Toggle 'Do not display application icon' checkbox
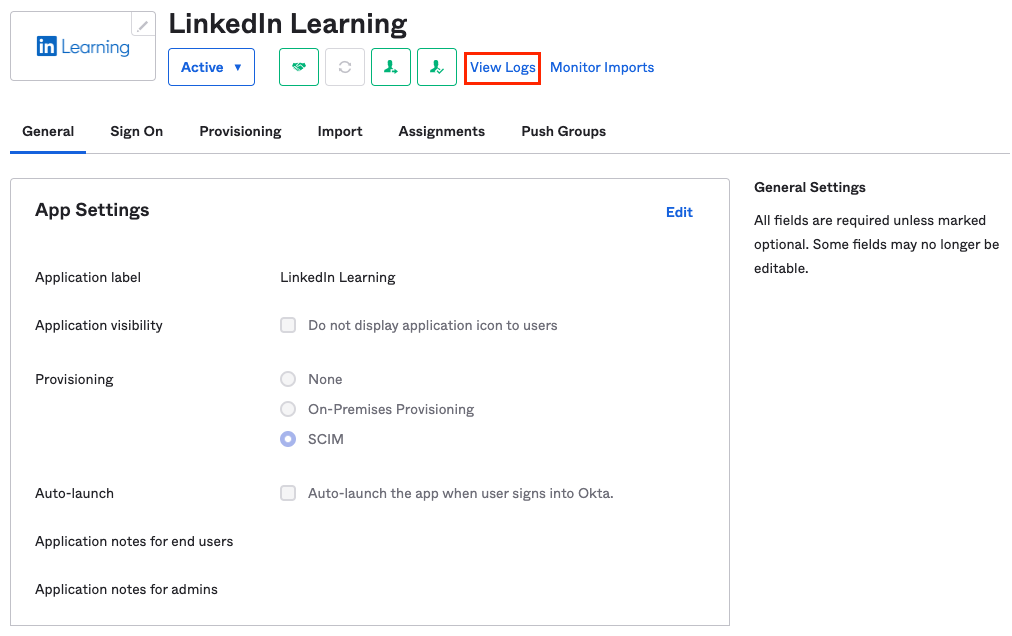This screenshot has width=1012, height=636. [x=288, y=325]
